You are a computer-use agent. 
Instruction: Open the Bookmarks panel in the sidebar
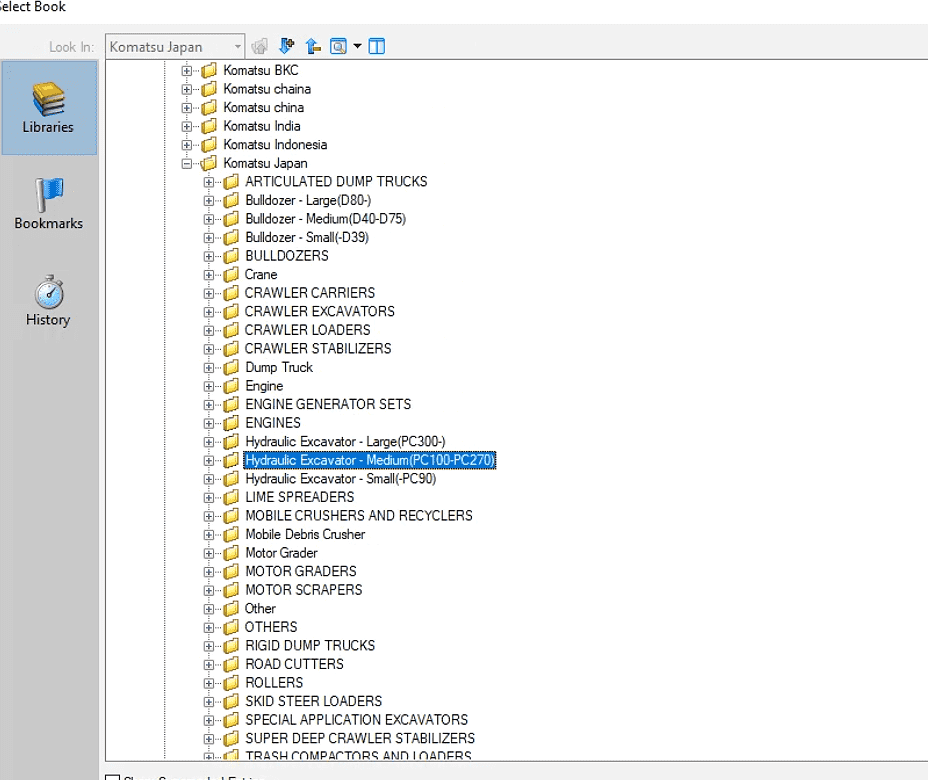(49, 204)
